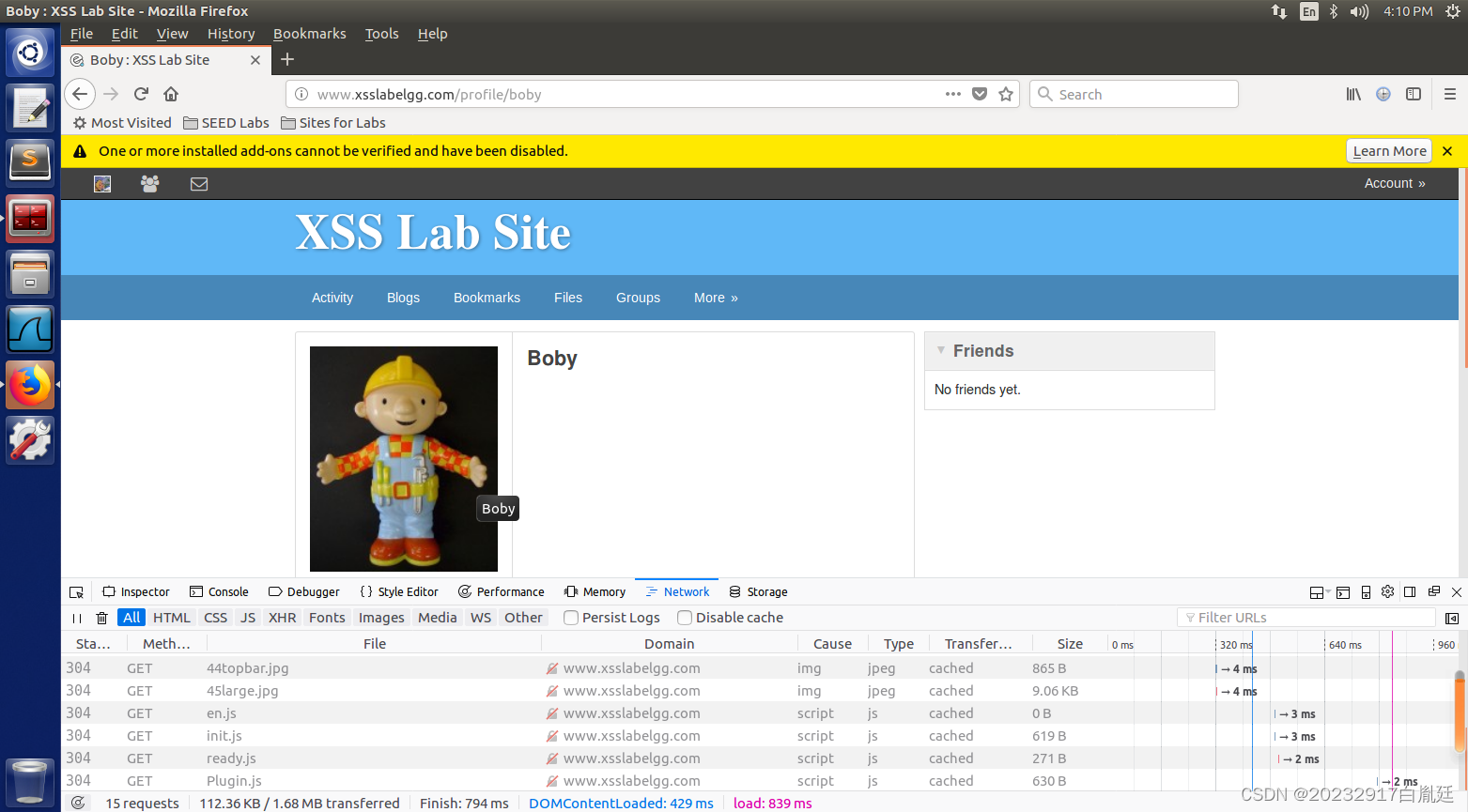The image size is (1468, 812).
Task: Toggle Responsive Design Mode in devtools
Action: 1366,592
